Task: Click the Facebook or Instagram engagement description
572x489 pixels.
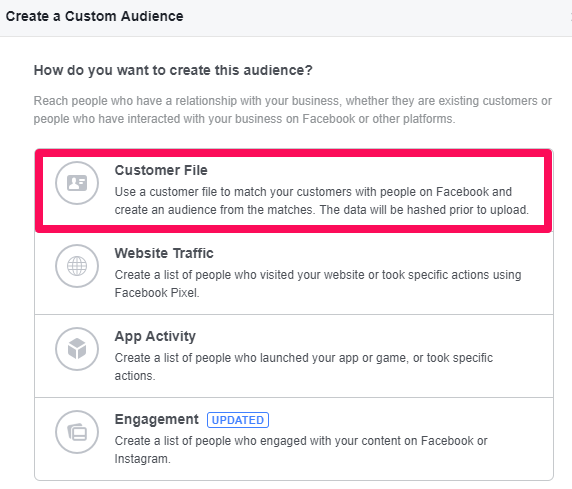Action: 301,450
